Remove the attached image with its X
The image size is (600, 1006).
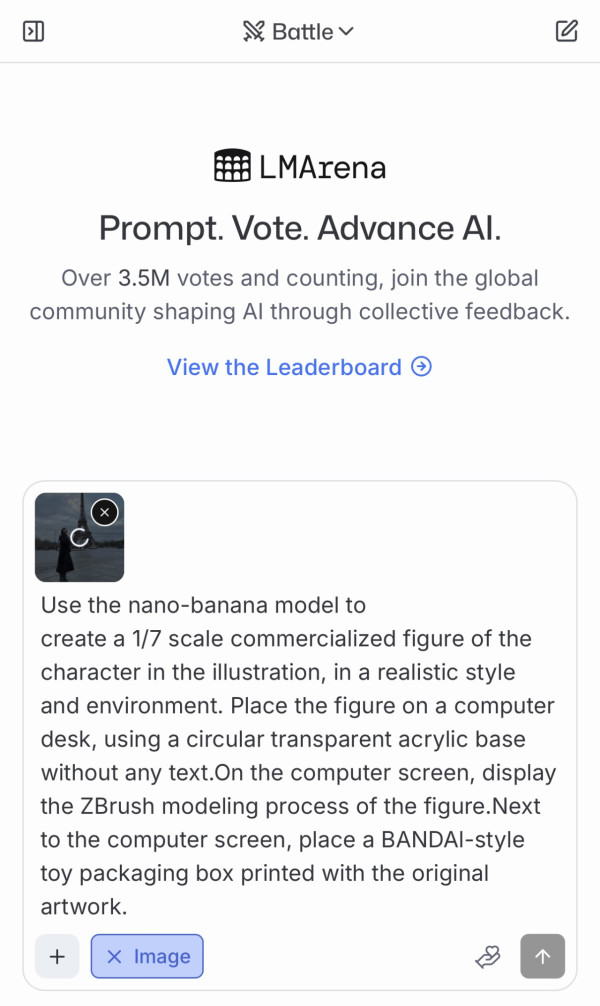[105, 512]
